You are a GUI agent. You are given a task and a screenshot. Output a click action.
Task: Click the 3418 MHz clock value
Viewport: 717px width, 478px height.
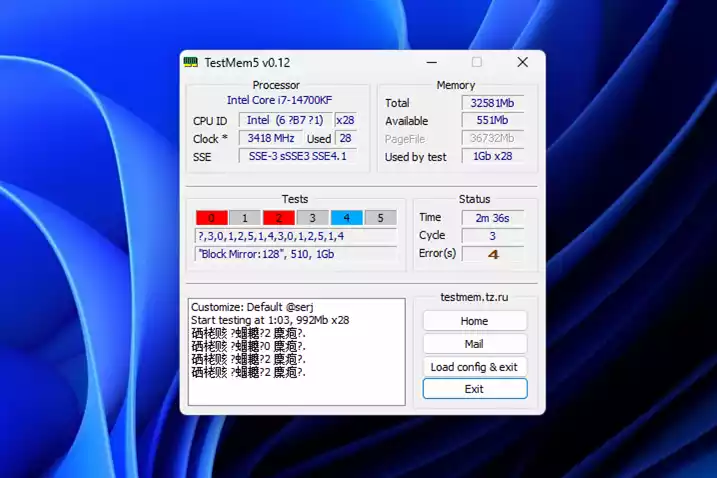click(271, 138)
